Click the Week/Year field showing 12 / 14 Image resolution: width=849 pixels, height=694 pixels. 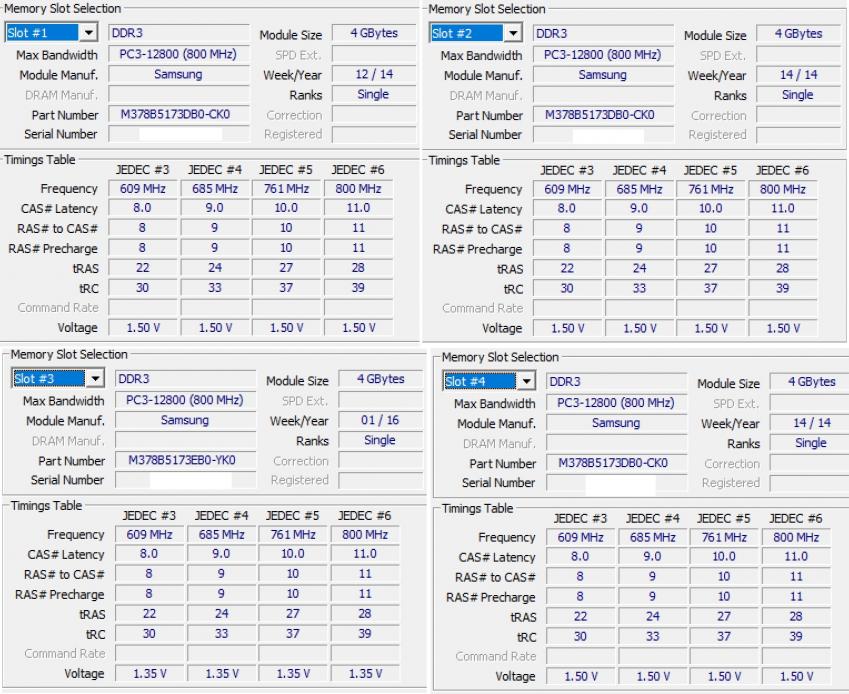[x=373, y=75]
